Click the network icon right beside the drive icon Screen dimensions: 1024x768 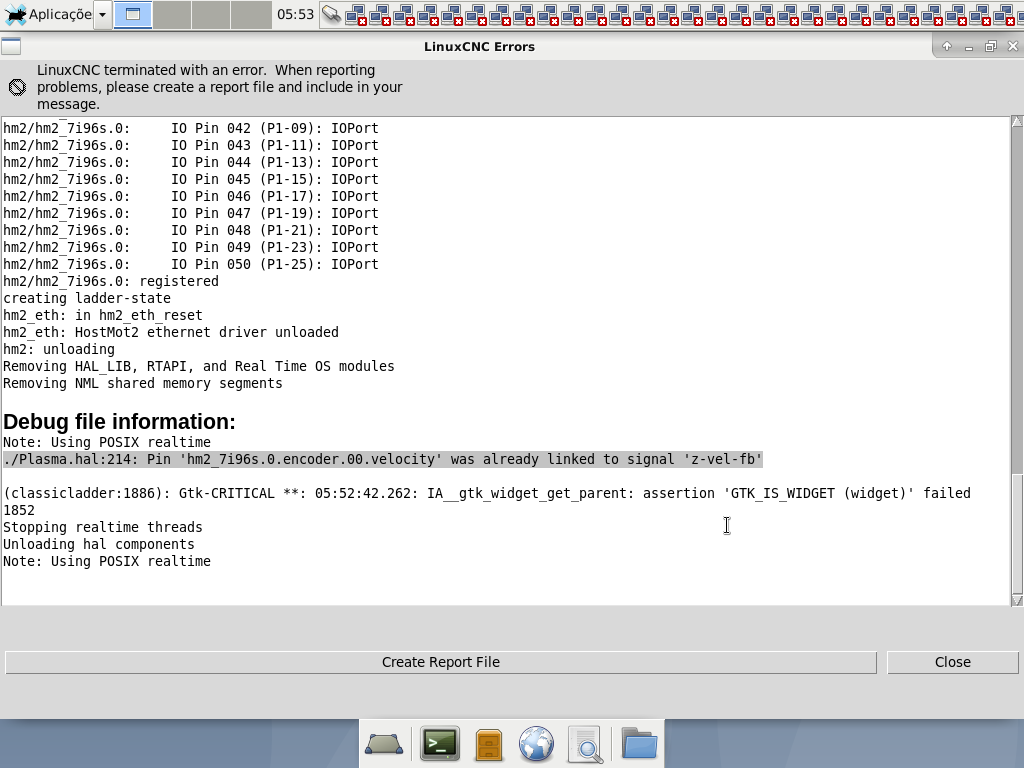click(355, 14)
